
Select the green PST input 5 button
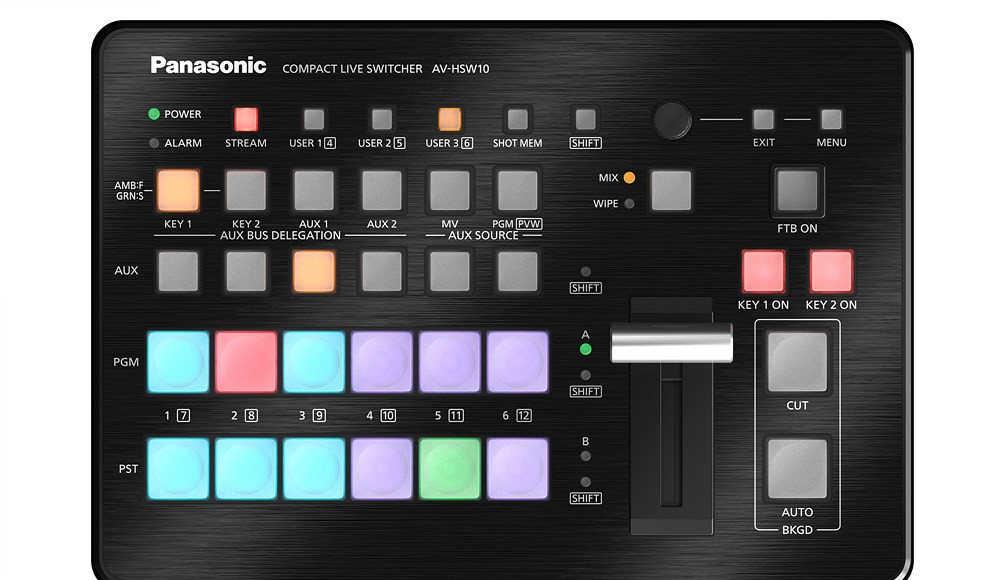(x=450, y=469)
